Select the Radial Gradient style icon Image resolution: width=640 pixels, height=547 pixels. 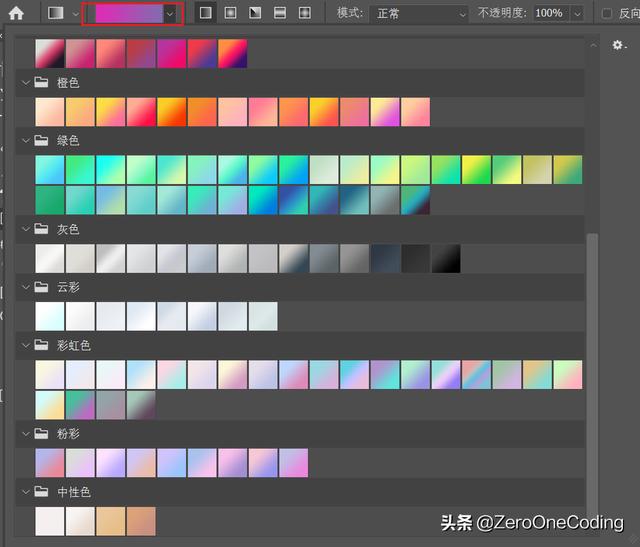tap(230, 13)
